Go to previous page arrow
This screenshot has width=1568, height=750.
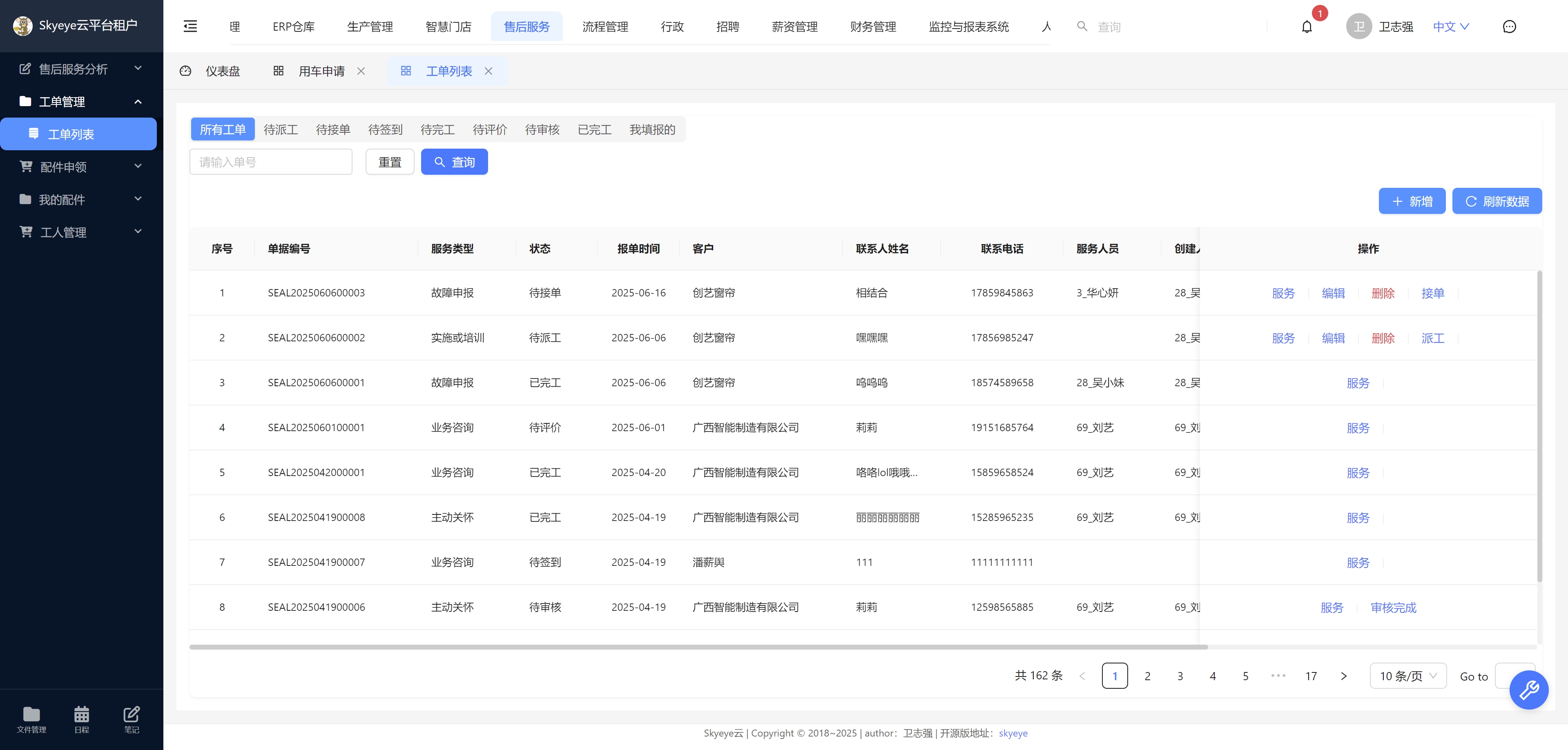pos(1082,676)
